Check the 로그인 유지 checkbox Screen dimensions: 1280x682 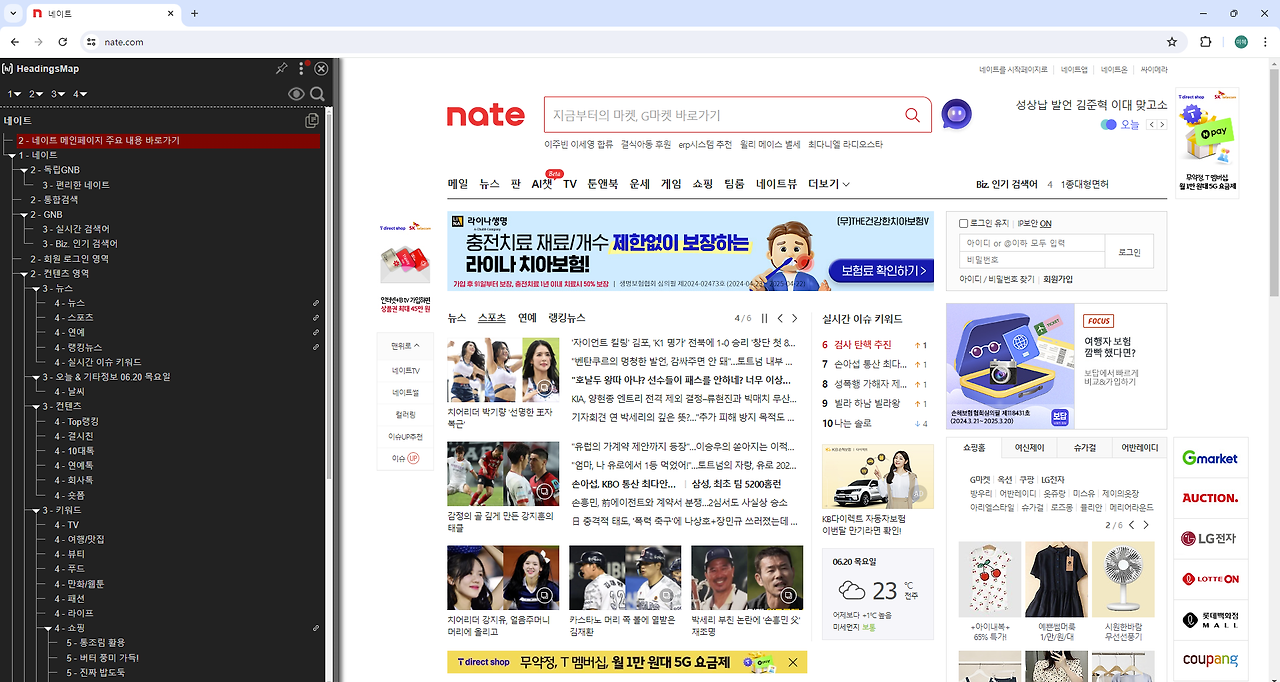pos(963,223)
